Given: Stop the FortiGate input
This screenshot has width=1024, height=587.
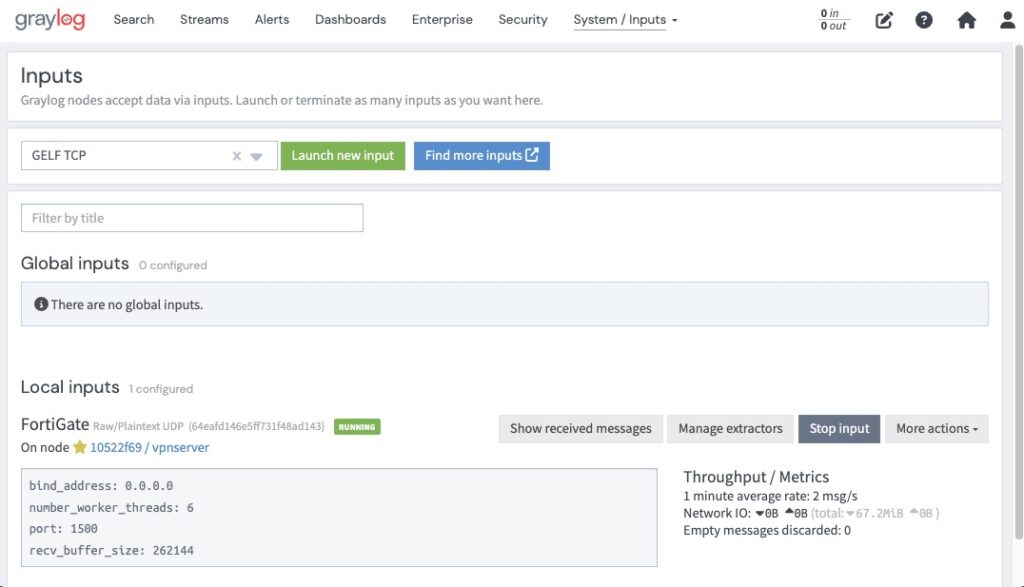Looking at the screenshot, I should pos(839,428).
